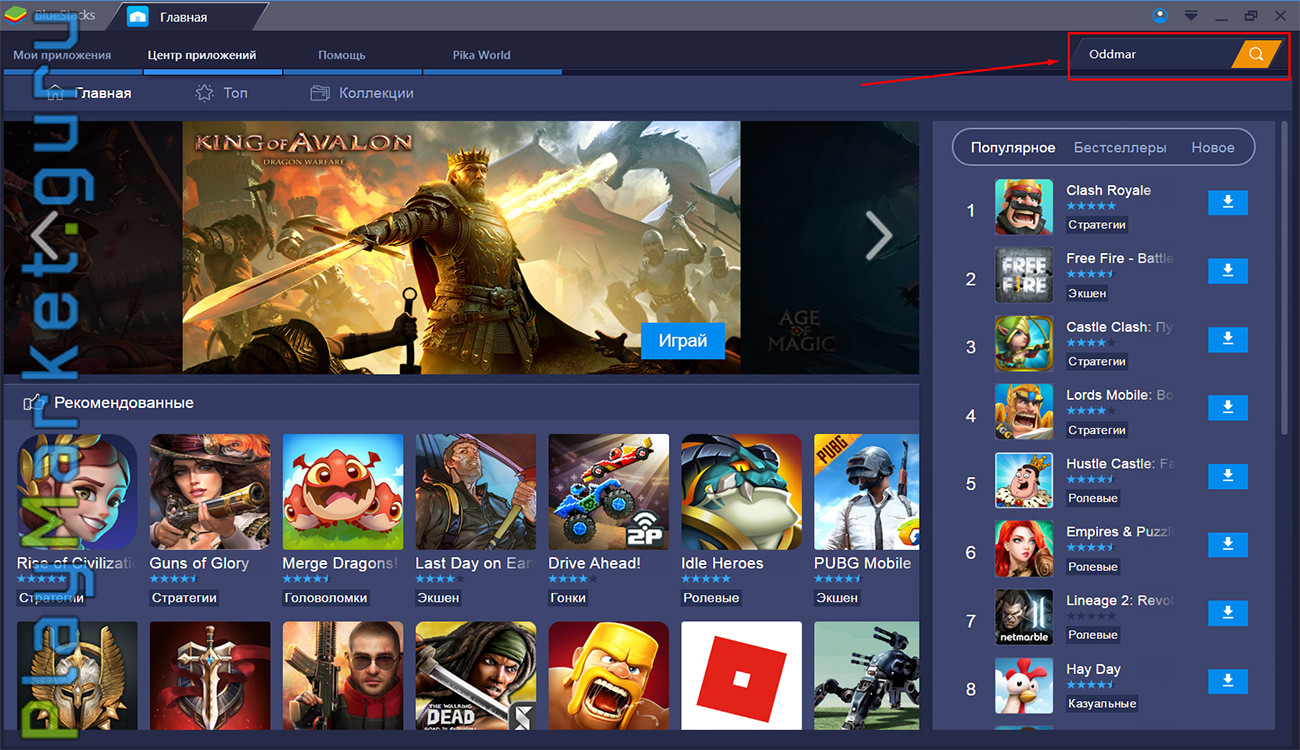Download Lineage 2 with its blue button
This screenshot has height=750, width=1300.
[x=1228, y=613]
